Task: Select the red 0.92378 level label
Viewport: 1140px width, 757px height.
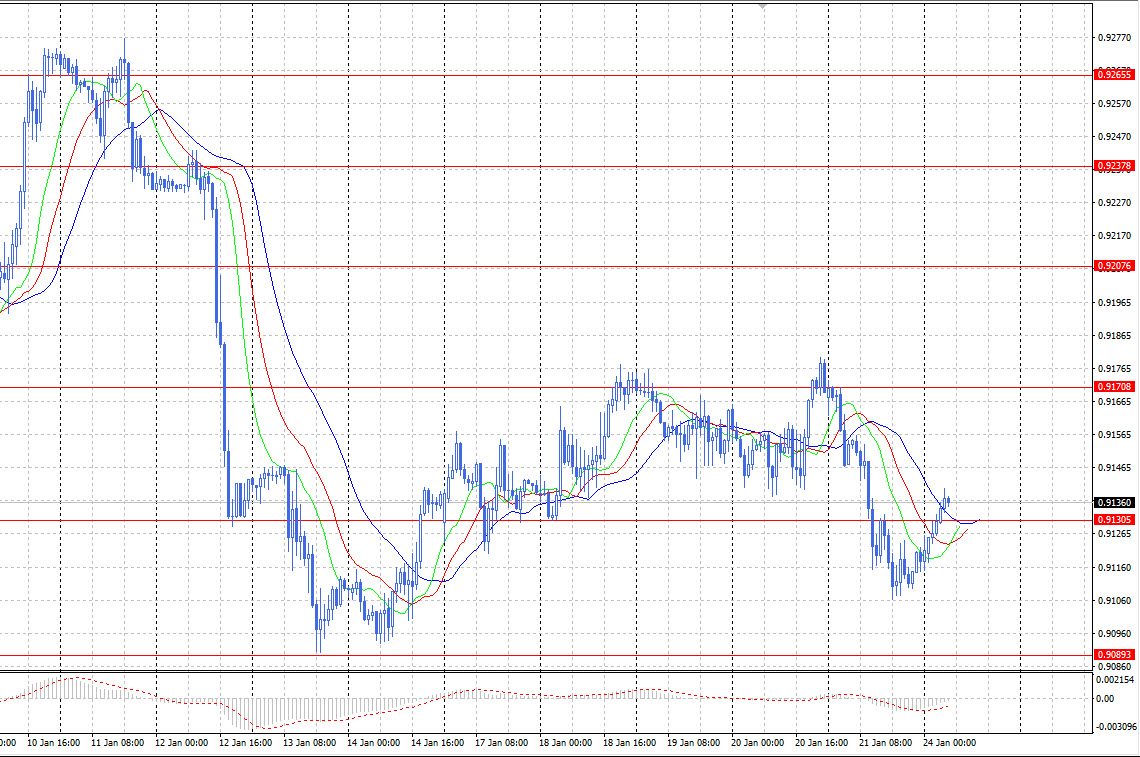Action: click(1114, 166)
